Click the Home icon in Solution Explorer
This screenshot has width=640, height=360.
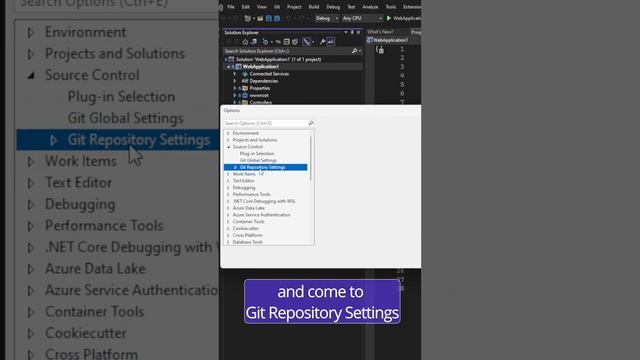tap(245, 42)
